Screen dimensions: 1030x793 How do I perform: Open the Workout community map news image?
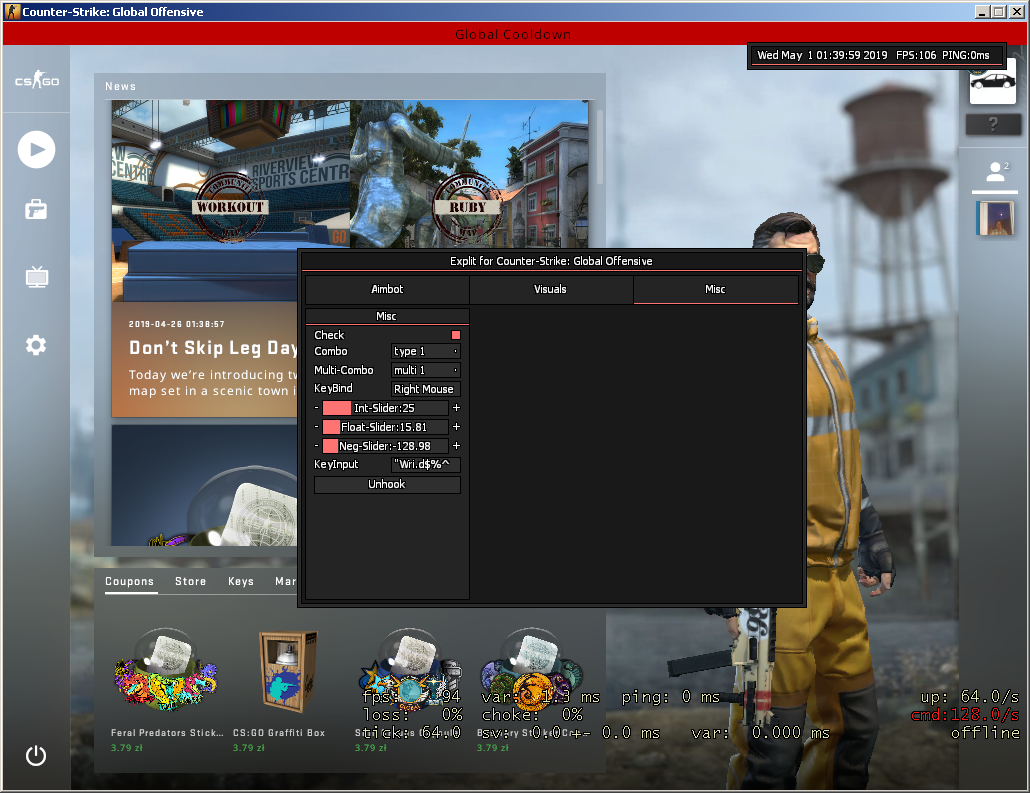point(231,200)
